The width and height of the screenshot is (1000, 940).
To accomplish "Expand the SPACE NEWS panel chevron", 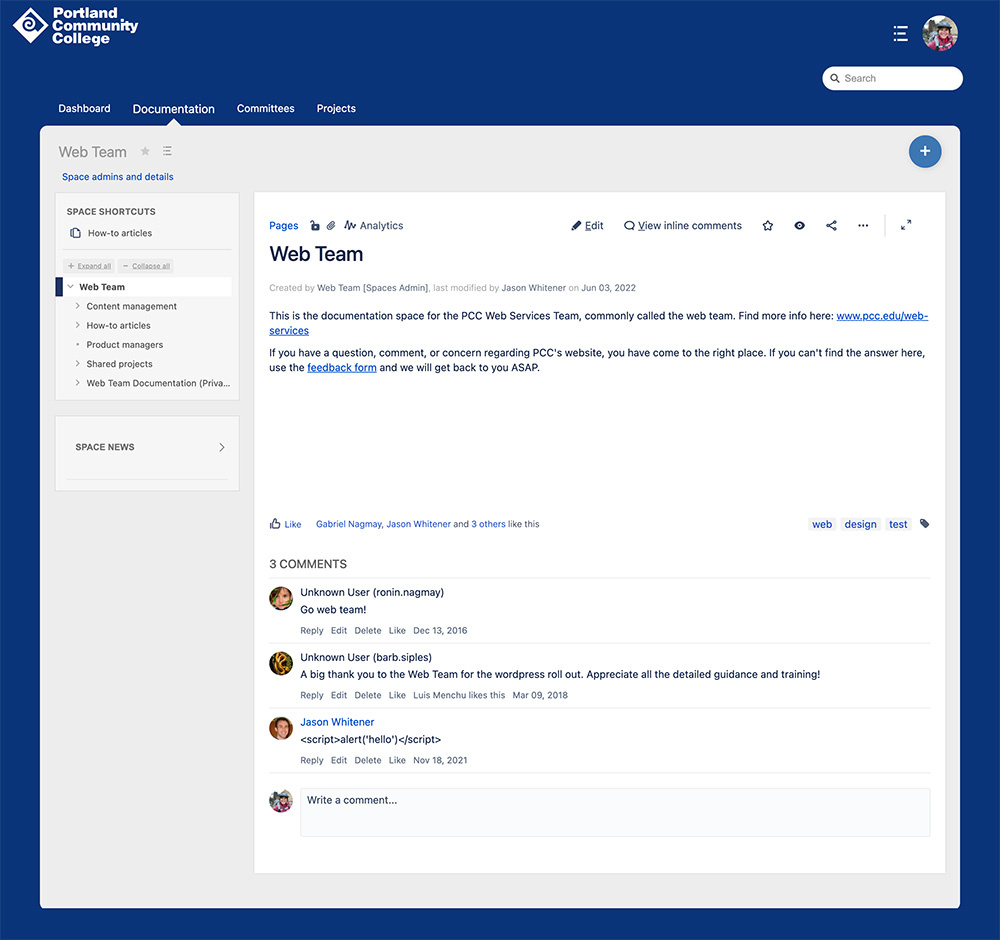I will point(221,447).
